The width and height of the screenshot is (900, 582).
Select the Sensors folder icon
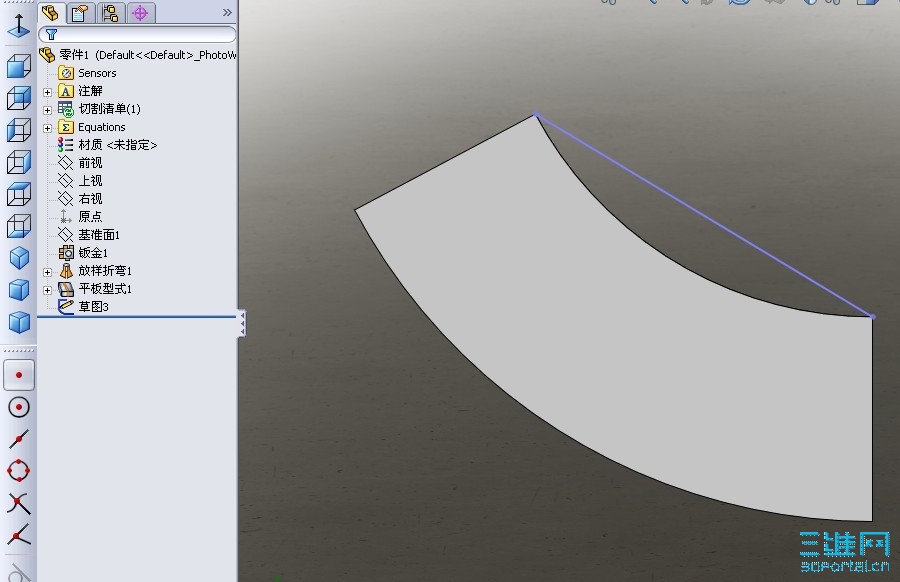coord(66,73)
